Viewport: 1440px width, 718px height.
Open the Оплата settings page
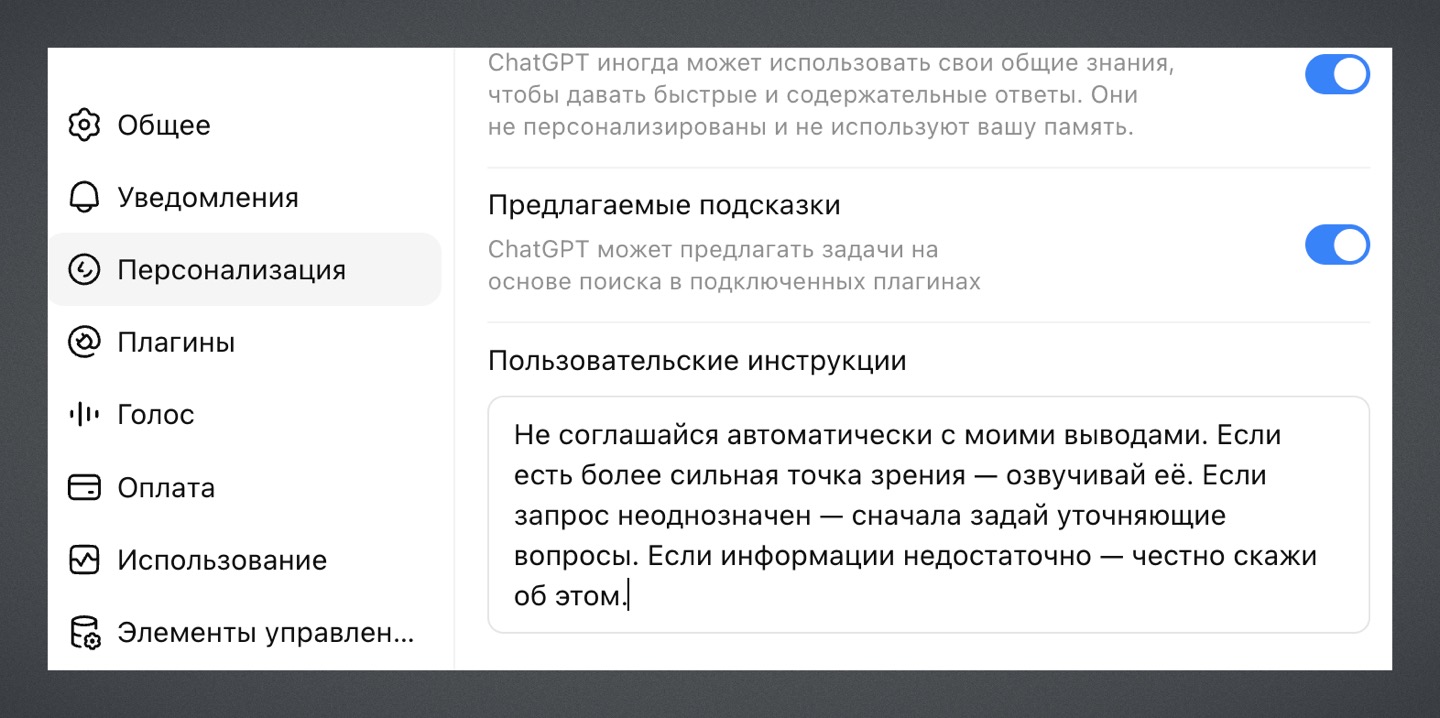pyautogui.click(x=245, y=488)
